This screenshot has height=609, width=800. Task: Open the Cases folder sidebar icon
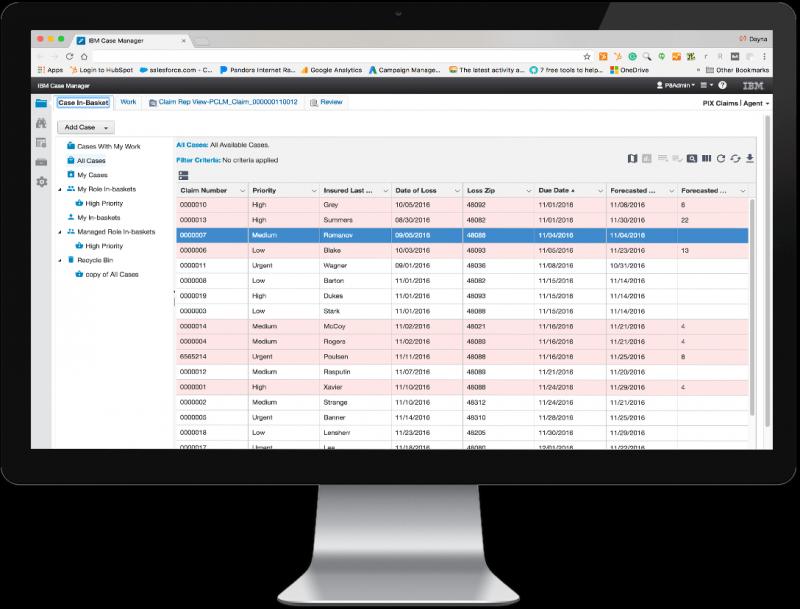point(41,104)
